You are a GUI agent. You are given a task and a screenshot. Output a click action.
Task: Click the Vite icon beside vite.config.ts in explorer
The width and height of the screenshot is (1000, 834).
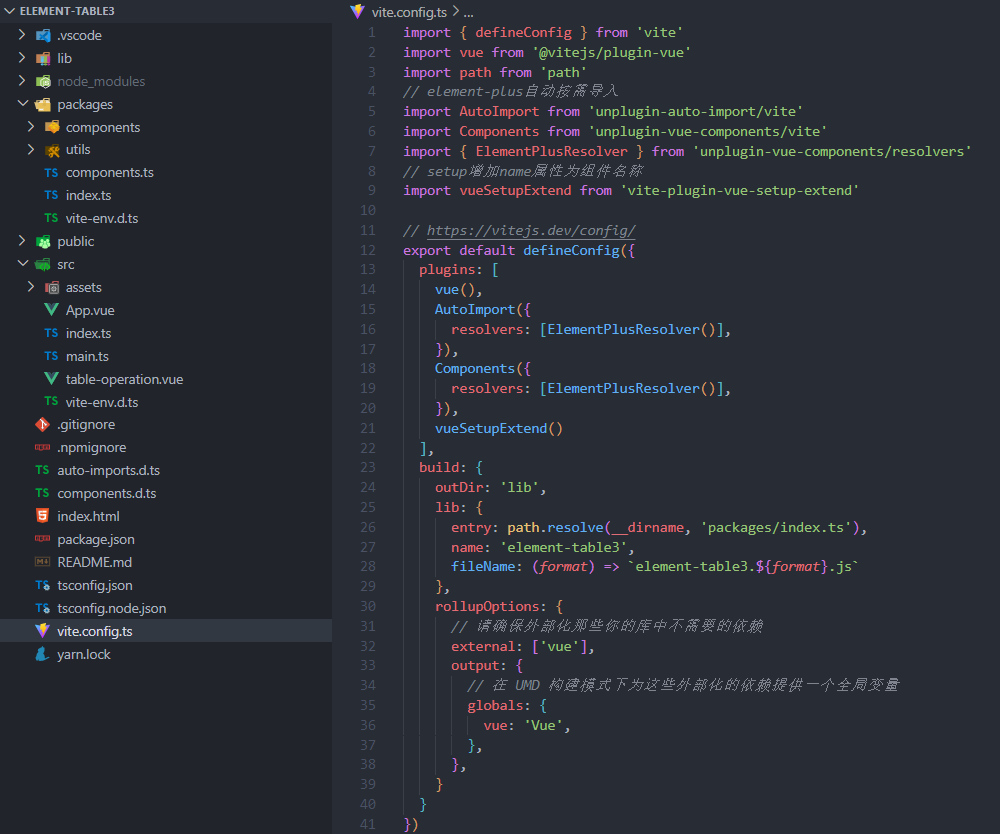[43, 631]
